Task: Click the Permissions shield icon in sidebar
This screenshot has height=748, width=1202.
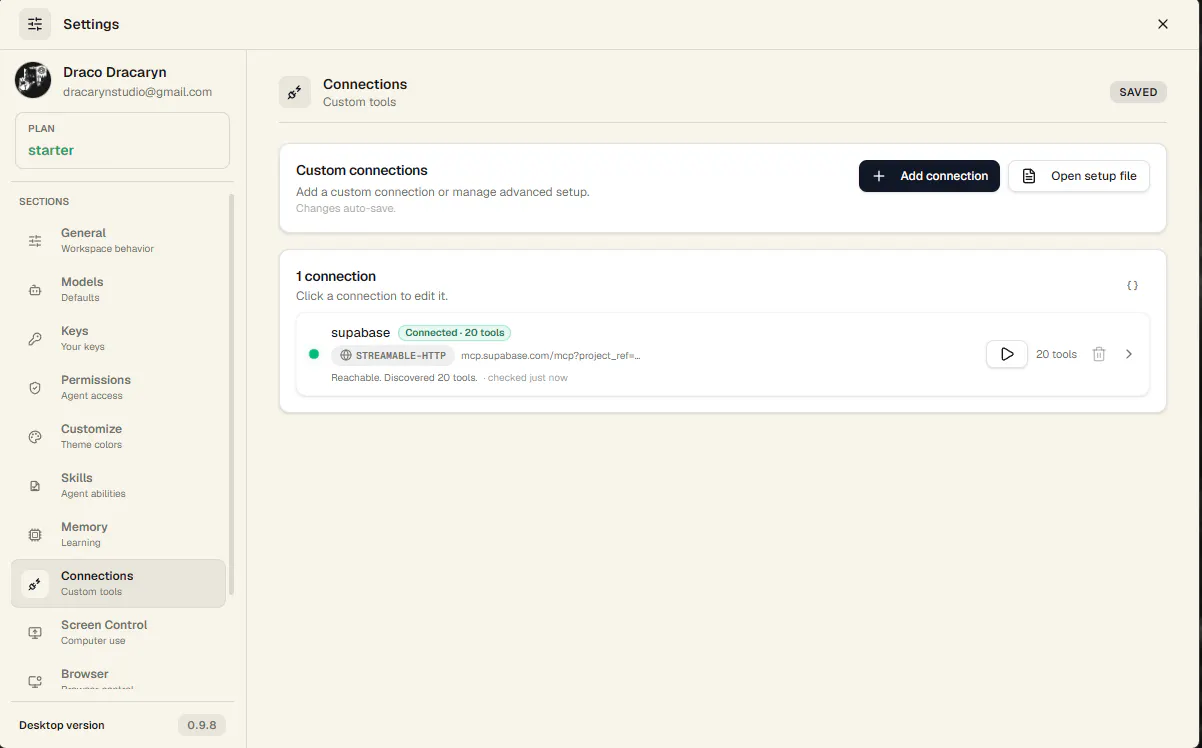Action: [35, 387]
